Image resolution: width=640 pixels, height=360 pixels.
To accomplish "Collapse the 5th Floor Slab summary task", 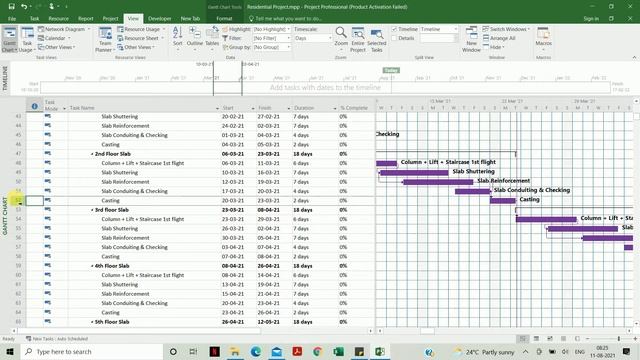I will tap(92, 322).
